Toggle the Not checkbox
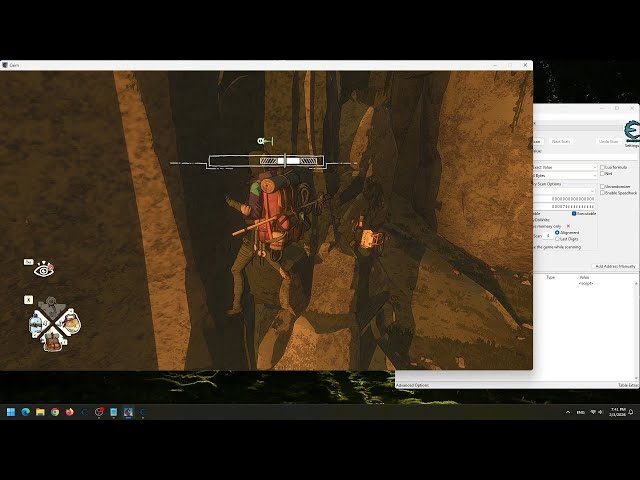 click(602, 174)
